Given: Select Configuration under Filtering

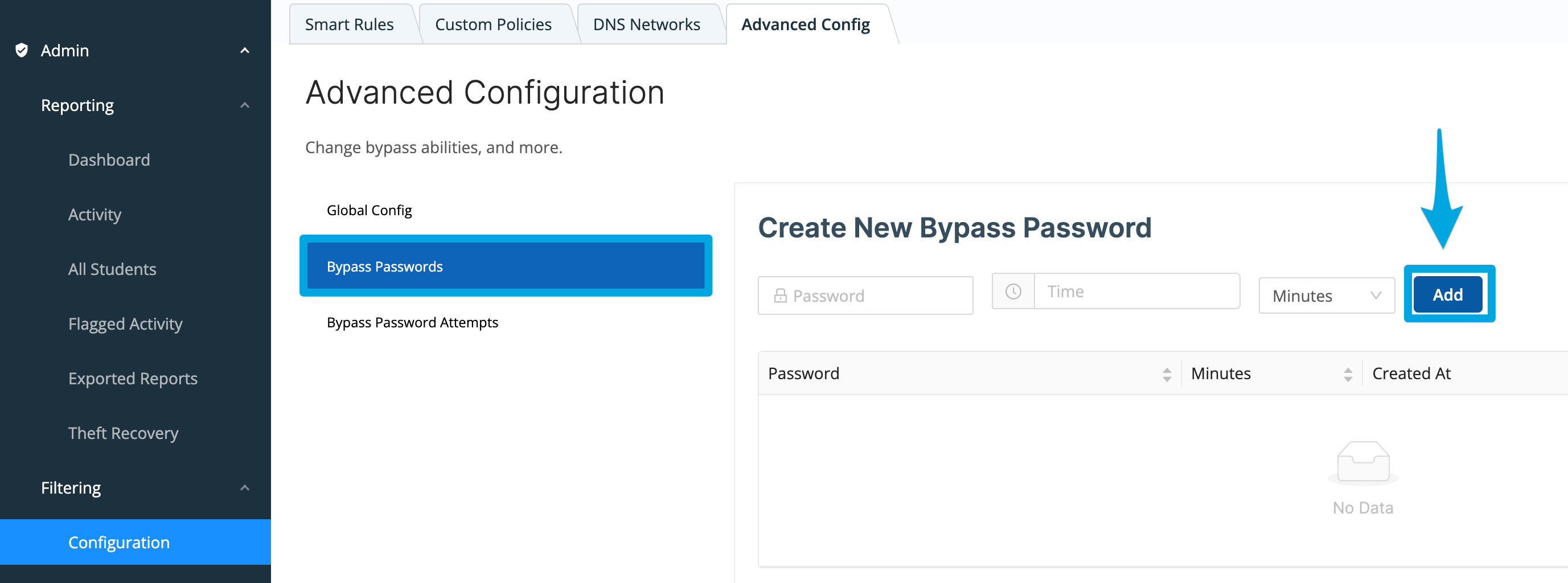Looking at the screenshot, I should tap(118, 541).
